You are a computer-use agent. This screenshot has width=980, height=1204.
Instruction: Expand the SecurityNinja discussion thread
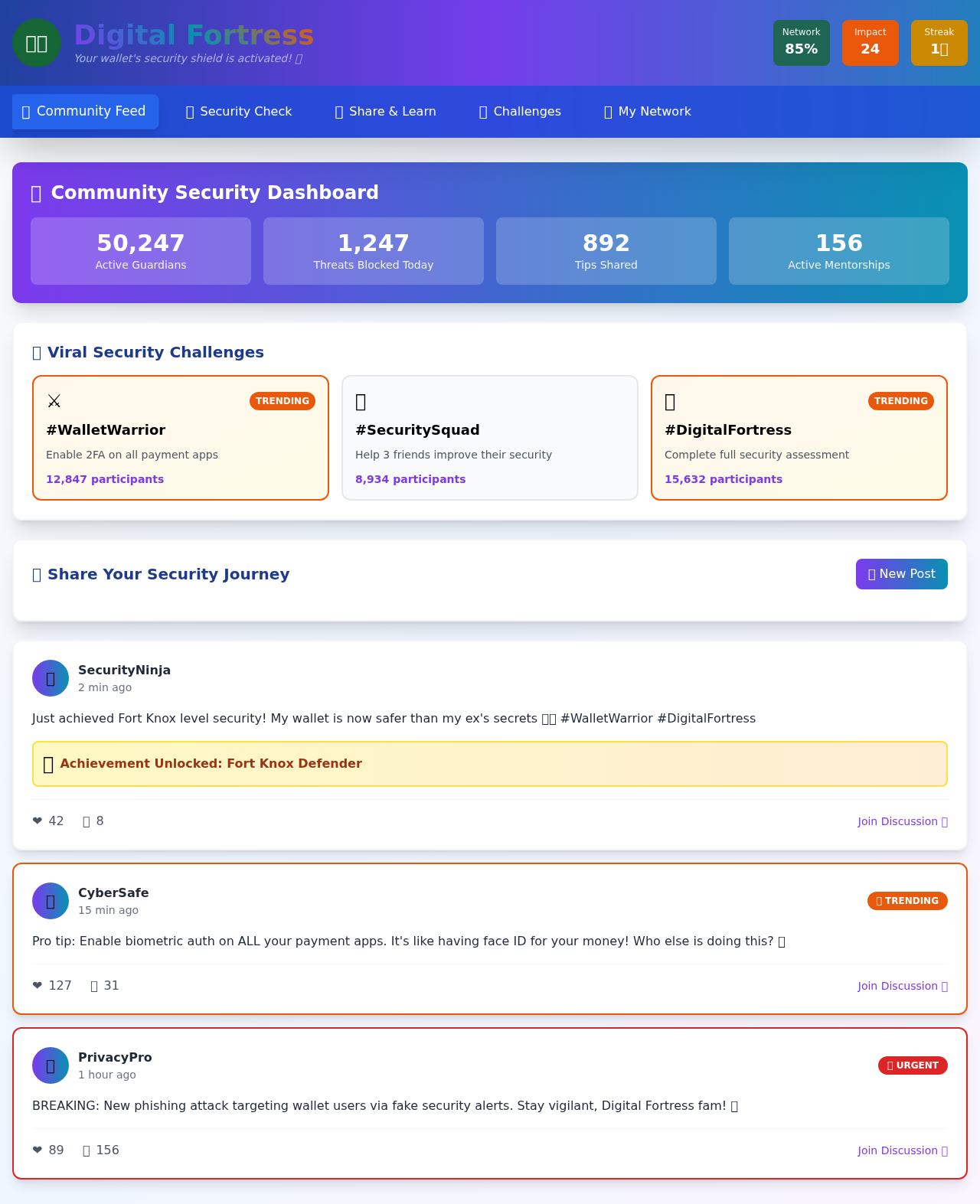903,821
